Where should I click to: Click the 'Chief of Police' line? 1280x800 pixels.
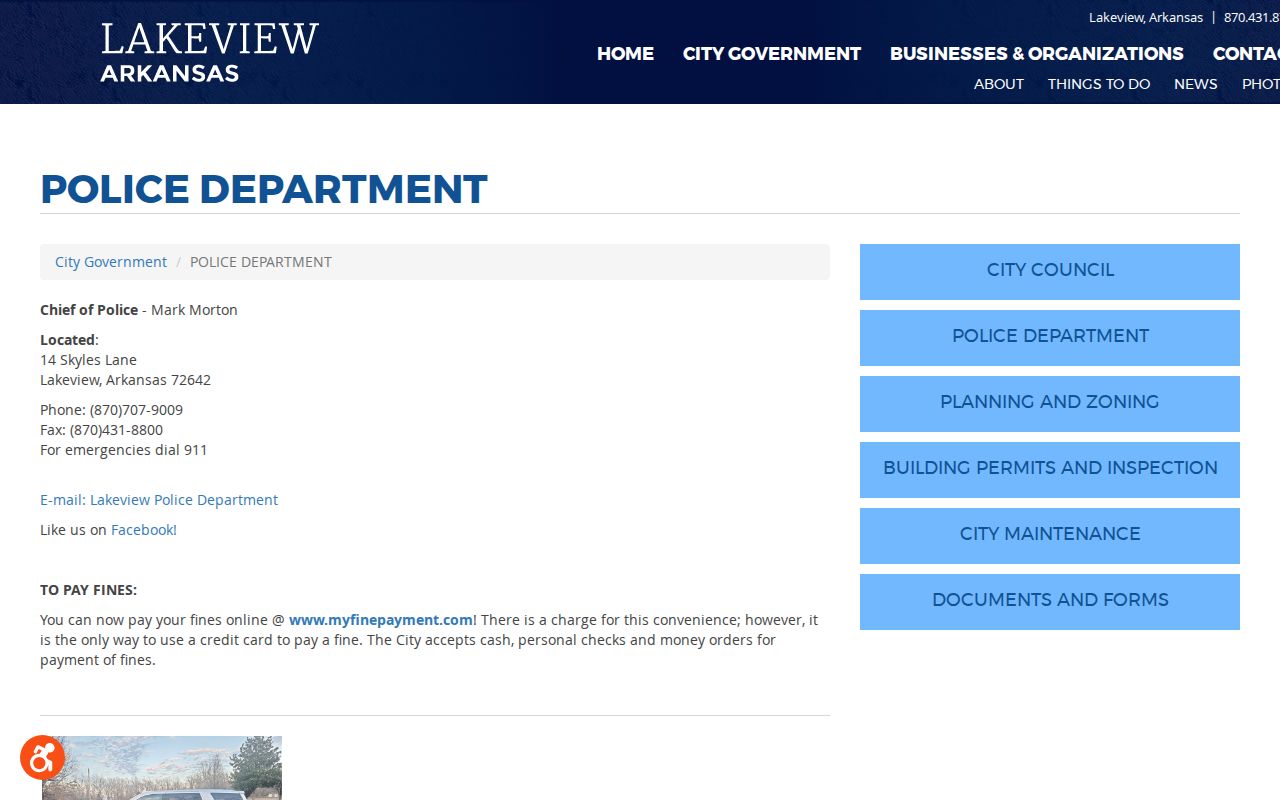(139, 310)
